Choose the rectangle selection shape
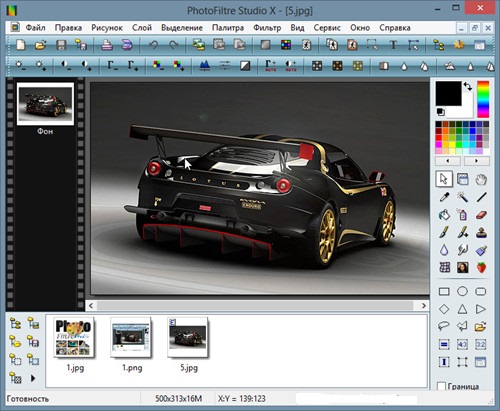This screenshot has height=411, width=500. [x=444, y=292]
